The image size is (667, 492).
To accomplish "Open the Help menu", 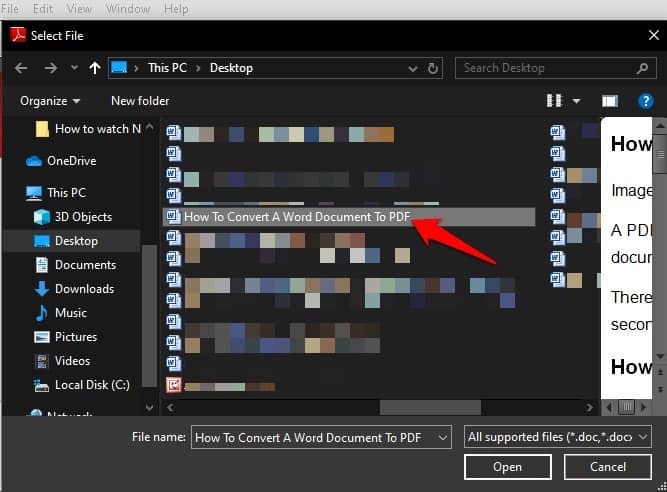I will (x=176, y=9).
